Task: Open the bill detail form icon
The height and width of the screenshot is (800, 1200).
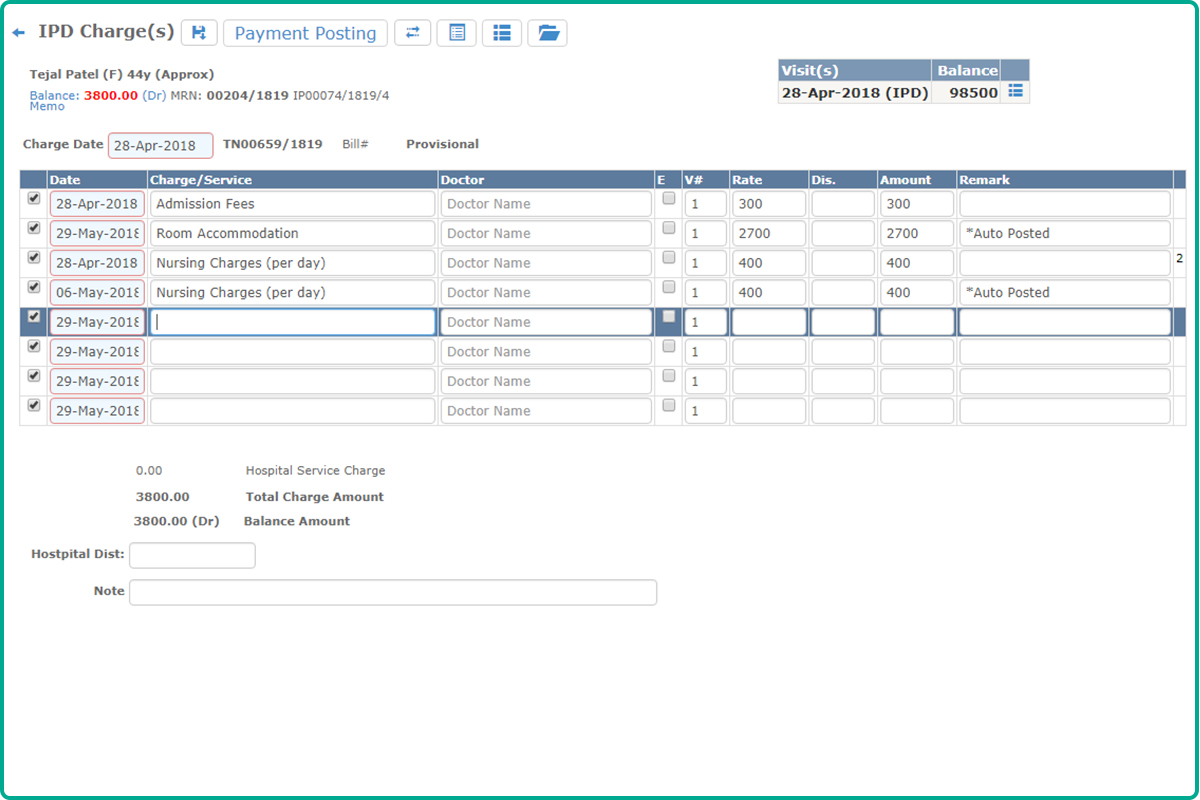Action: coord(457,33)
